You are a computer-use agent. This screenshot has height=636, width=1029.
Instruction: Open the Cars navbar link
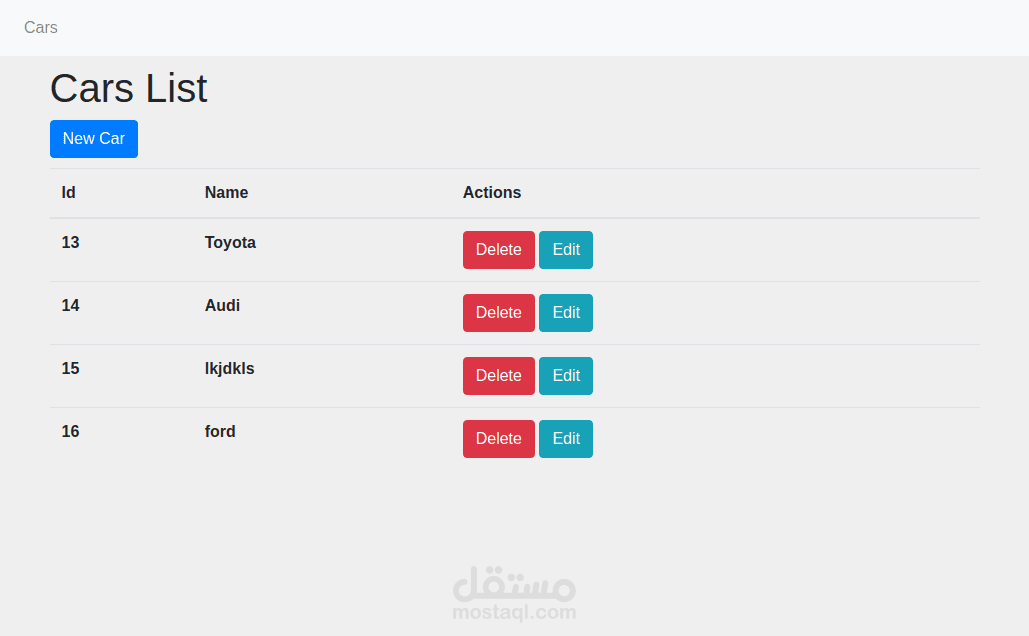41,28
